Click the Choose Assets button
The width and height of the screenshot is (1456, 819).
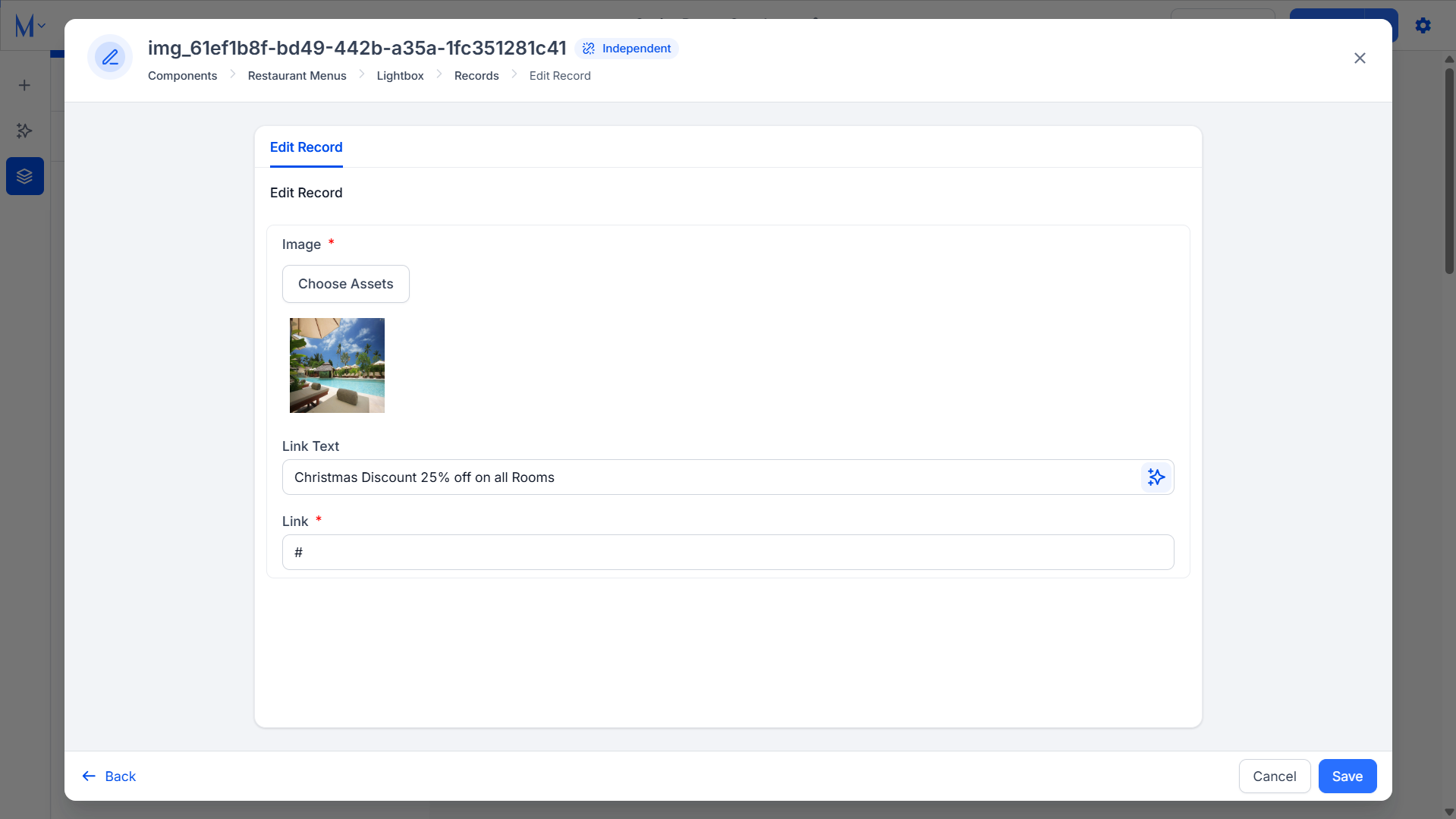coord(346,284)
